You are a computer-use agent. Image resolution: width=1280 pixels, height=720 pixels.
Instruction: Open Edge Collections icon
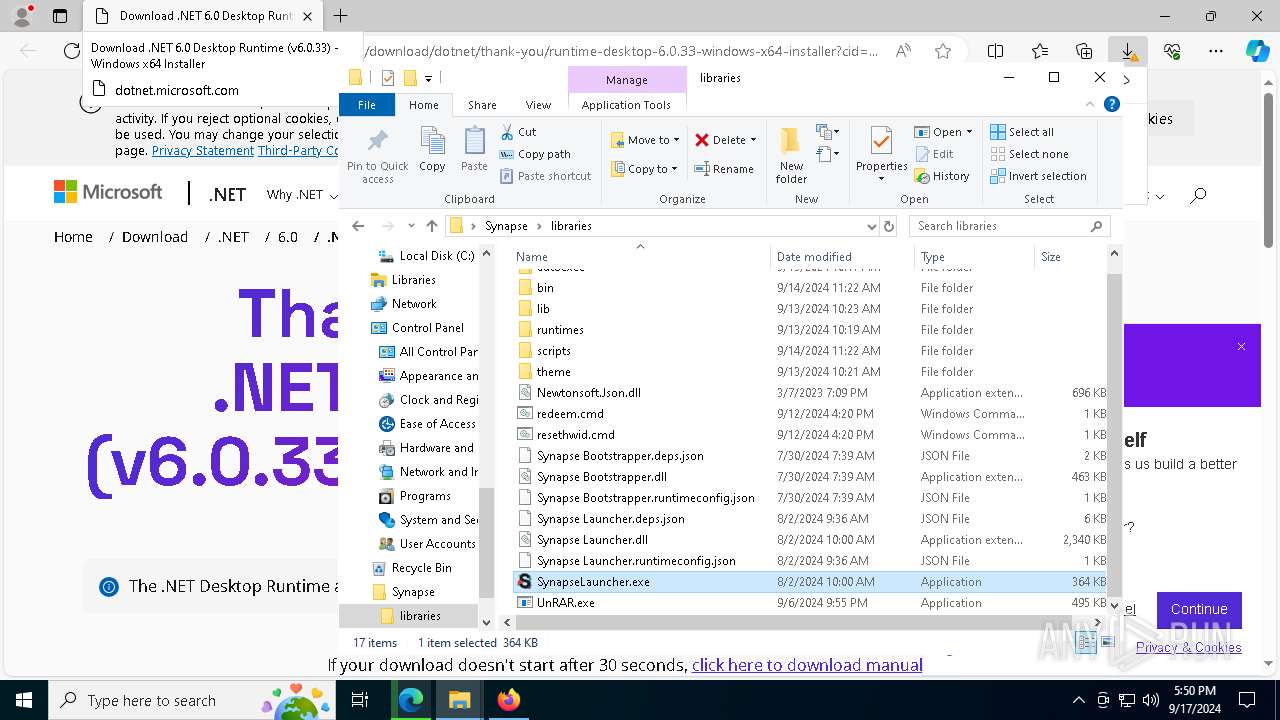(1084, 51)
